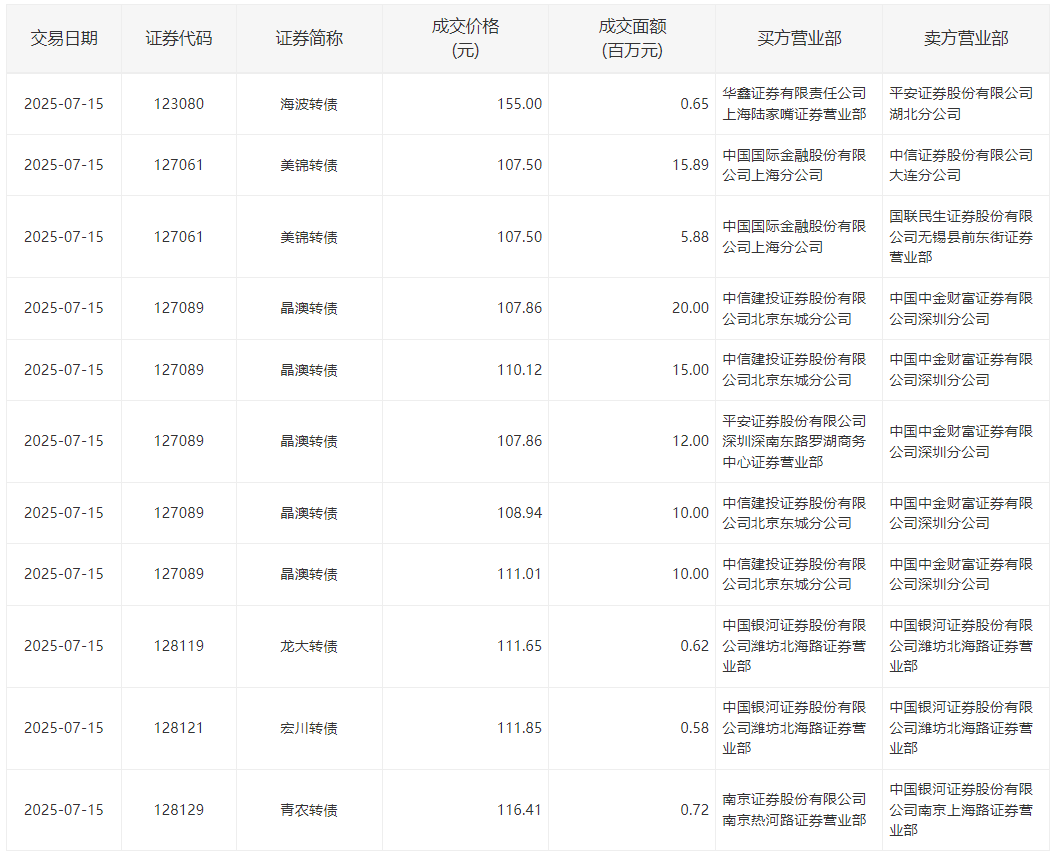1056x856 pixels.
Task: Select the 买方营业部 column header
Action: pyautogui.click(x=799, y=38)
